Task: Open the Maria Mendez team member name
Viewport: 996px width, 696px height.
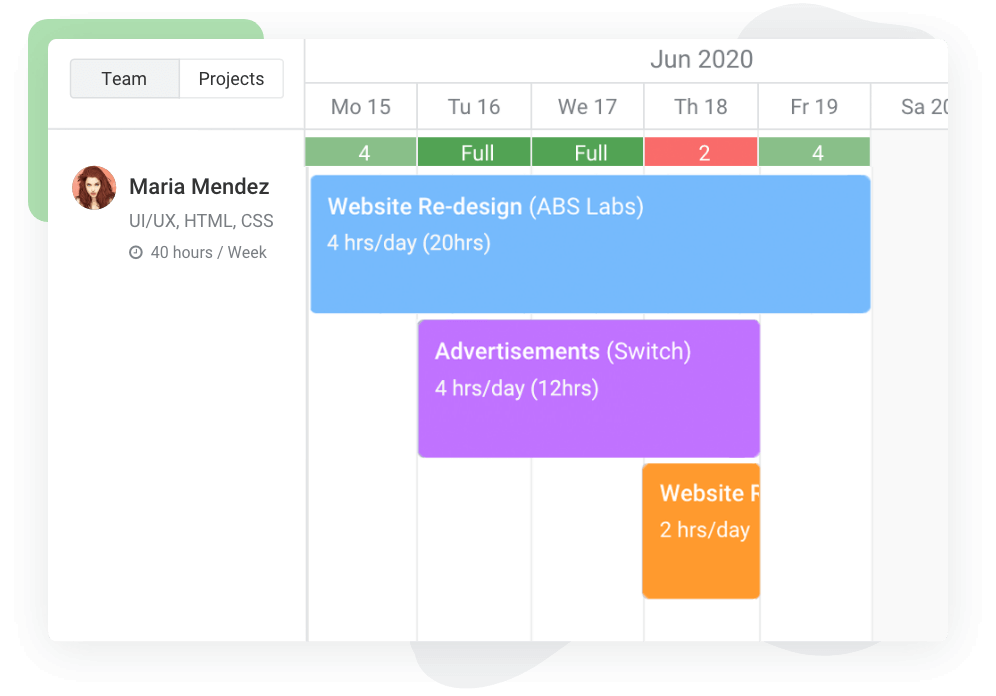Action: point(199,186)
